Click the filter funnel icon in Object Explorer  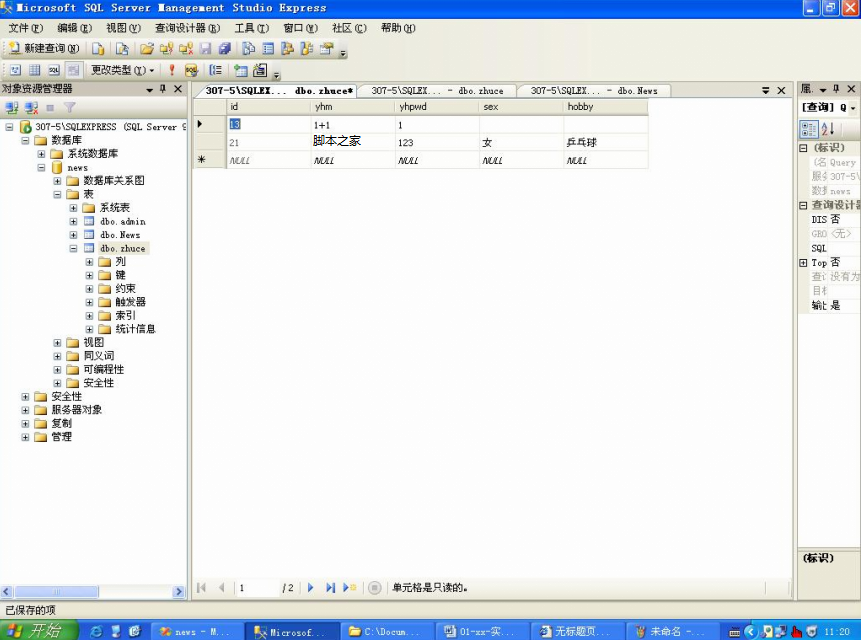pos(69,107)
